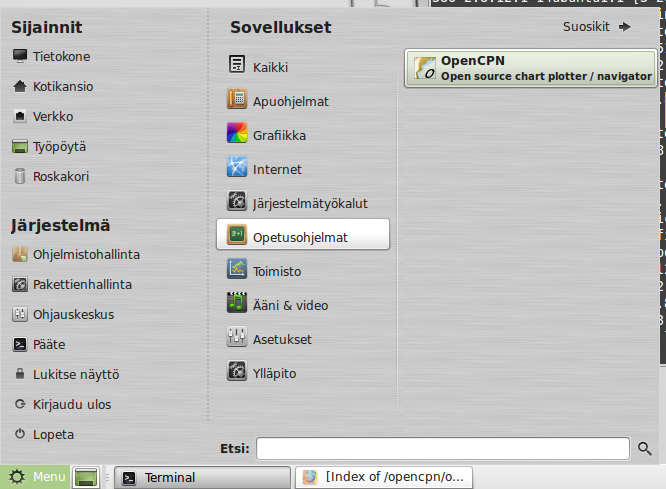This screenshot has height=489, width=666.
Task: Click the Kirjaudu ulos logout icon
Action: (20, 404)
